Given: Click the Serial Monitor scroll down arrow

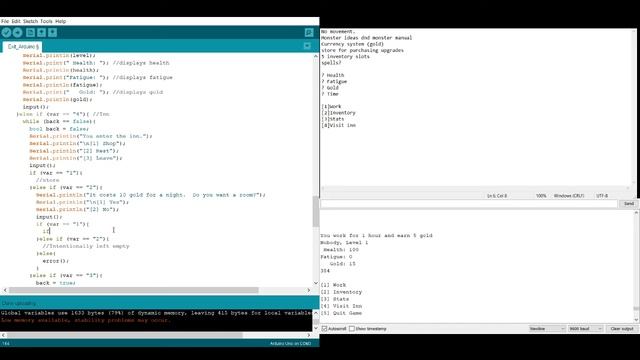Looking at the screenshot, I should pos(636,320).
